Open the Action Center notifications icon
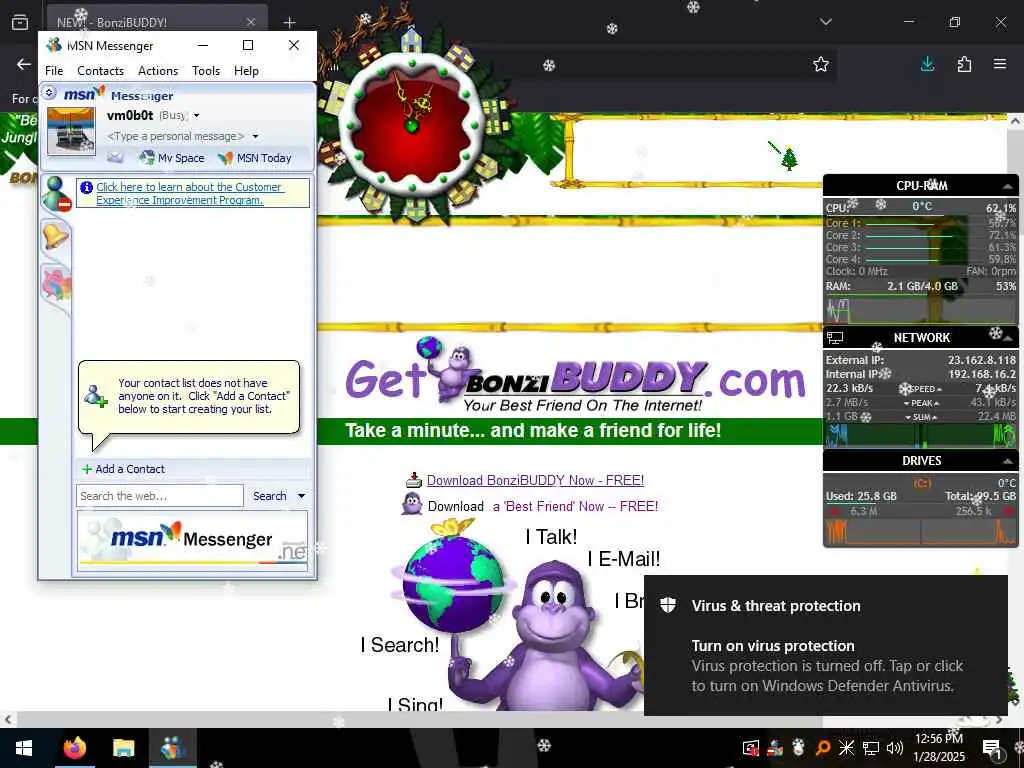This screenshot has width=1024, height=768. pos(992,748)
